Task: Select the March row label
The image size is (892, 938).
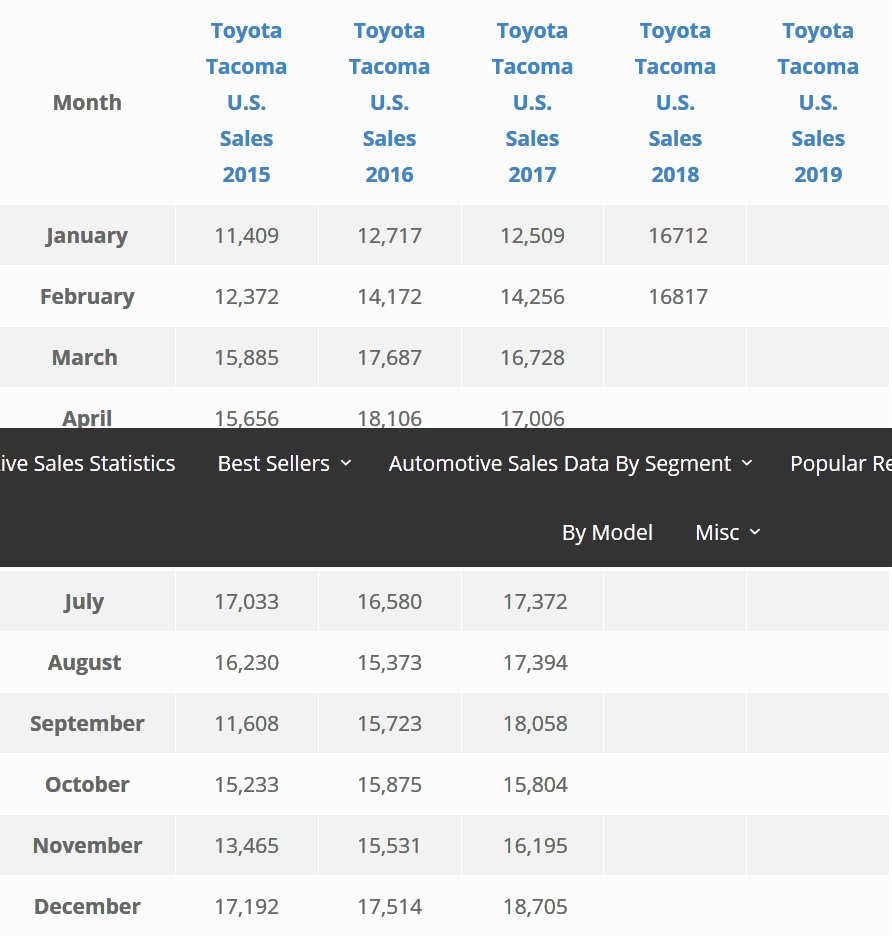Action: tap(85, 358)
